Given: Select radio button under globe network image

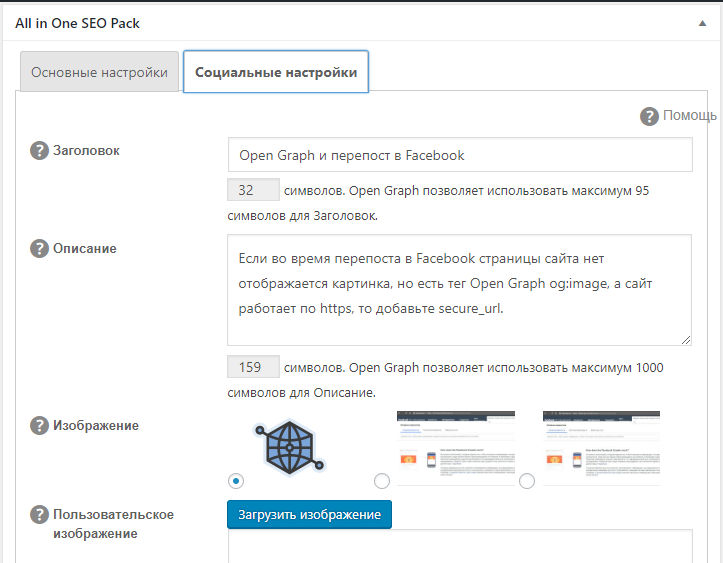Looking at the screenshot, I should pos(236,481).
